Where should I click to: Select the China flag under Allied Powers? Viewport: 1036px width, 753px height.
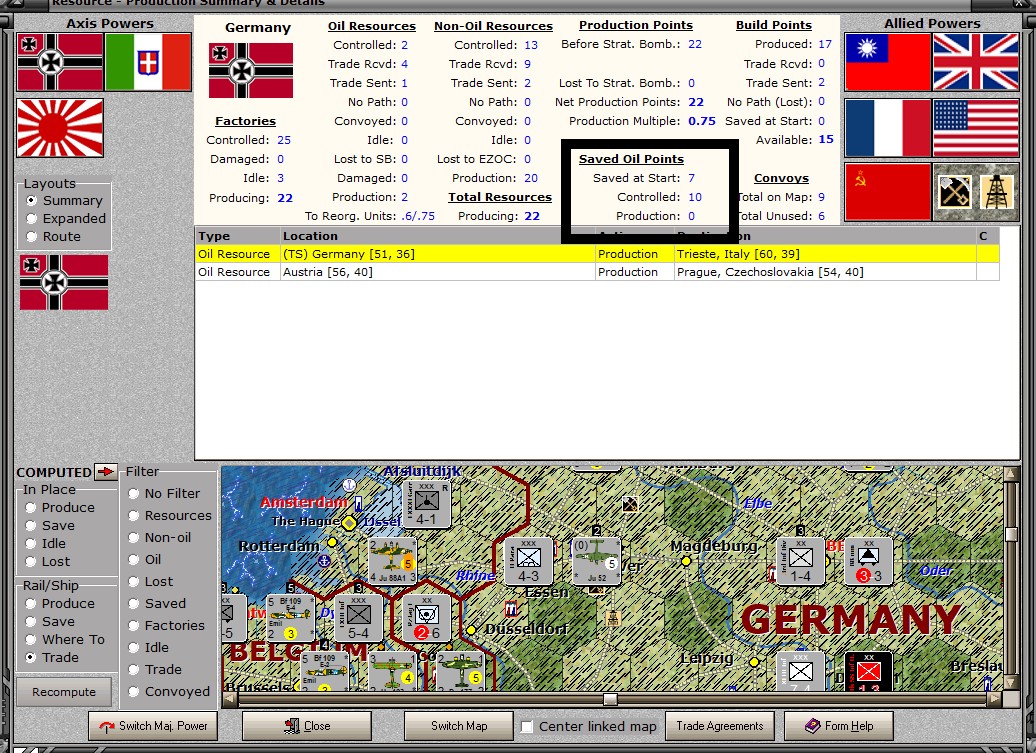[887, 63]
